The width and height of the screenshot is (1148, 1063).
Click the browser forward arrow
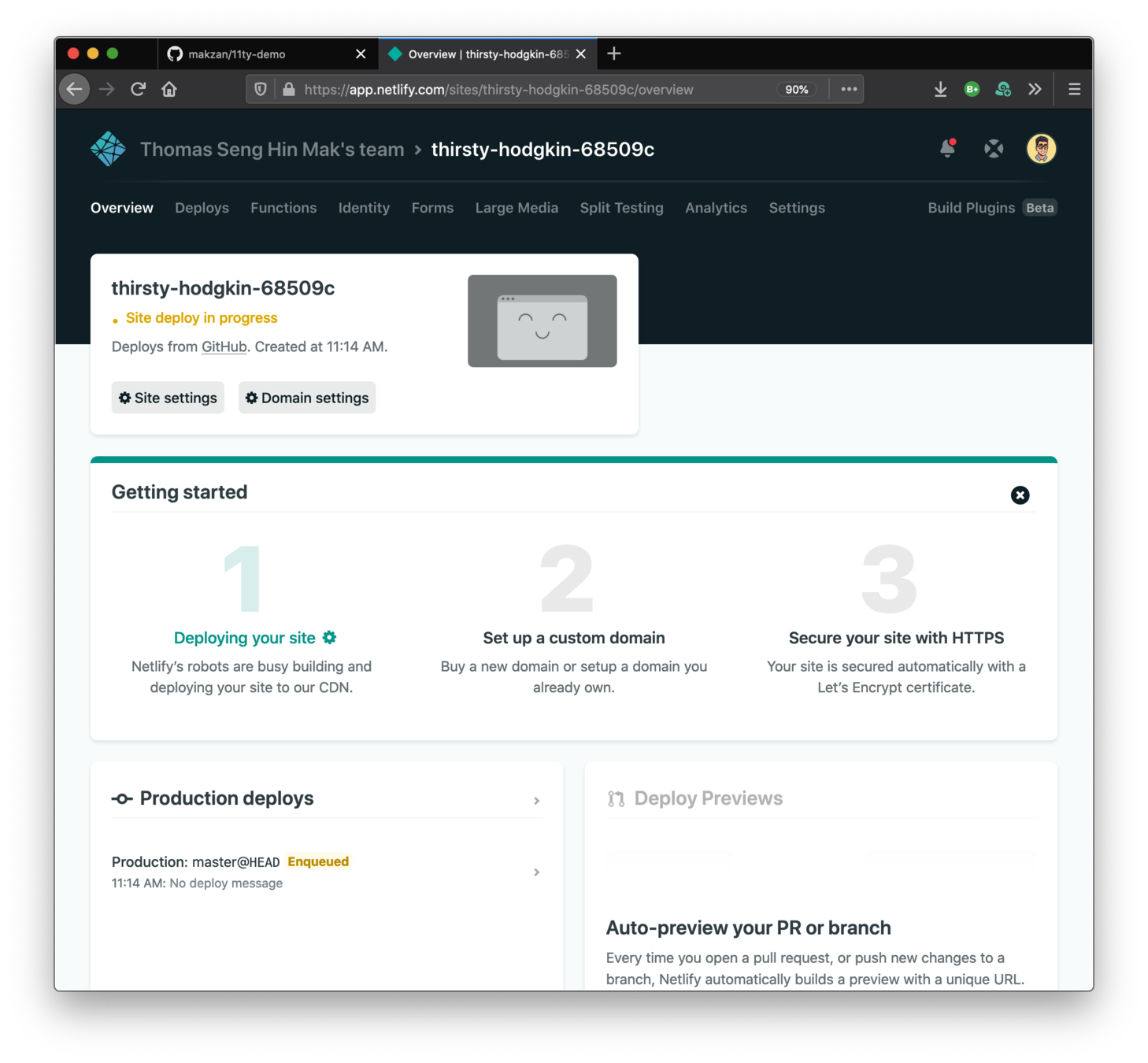click(x=106, y=89)
